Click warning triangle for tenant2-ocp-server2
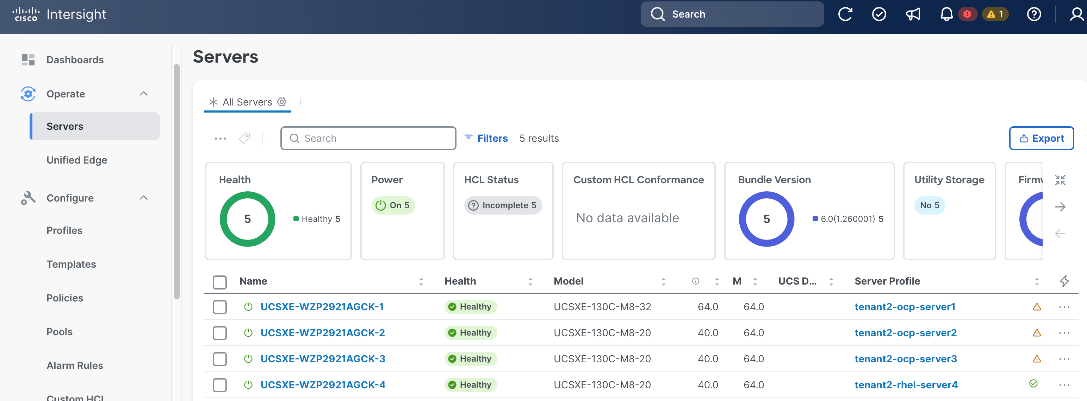Viewport: 1087px width, 401px height. (x=1036, y=333)
